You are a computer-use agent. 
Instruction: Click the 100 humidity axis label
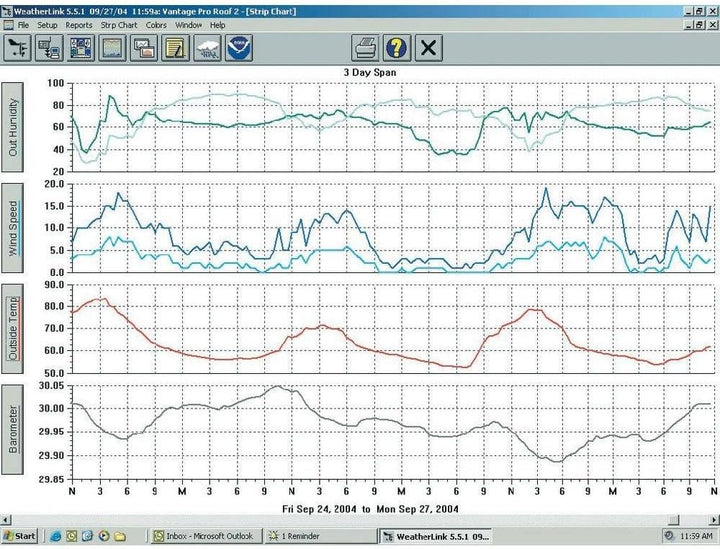click(x=56, y=83)
